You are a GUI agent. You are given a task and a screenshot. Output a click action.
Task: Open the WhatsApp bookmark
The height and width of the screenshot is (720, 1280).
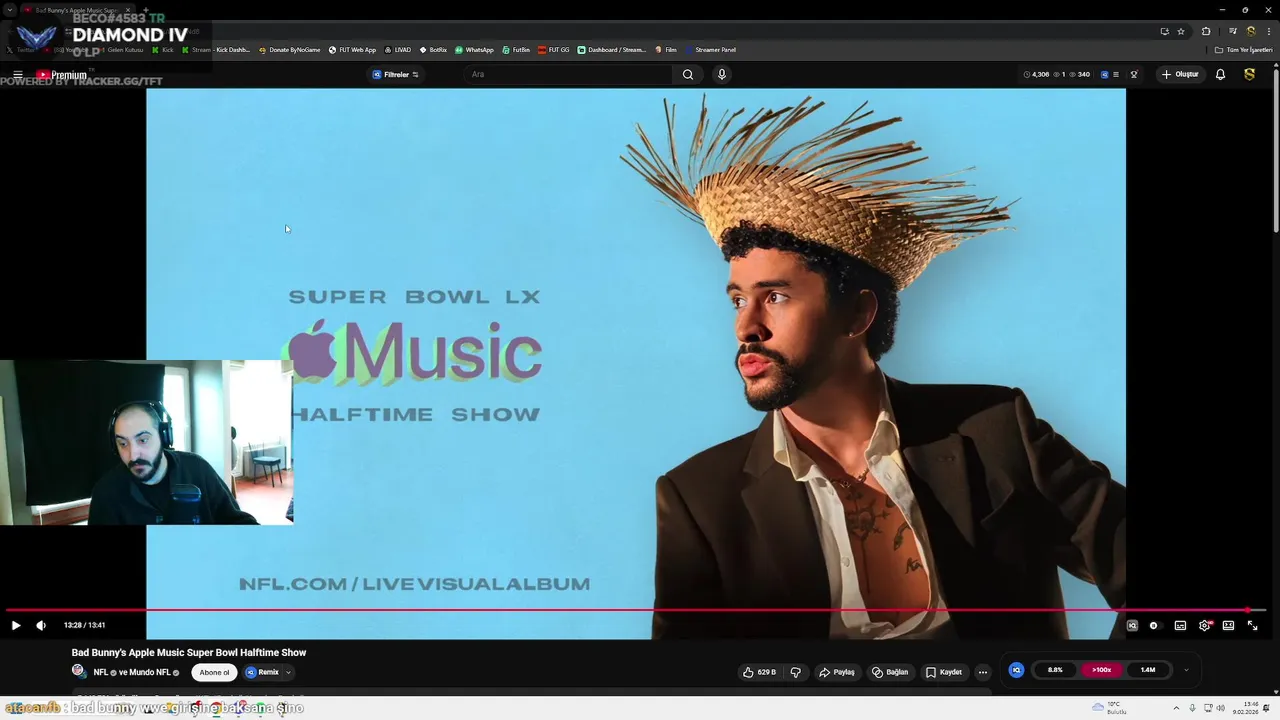click(x=474, y=49)
